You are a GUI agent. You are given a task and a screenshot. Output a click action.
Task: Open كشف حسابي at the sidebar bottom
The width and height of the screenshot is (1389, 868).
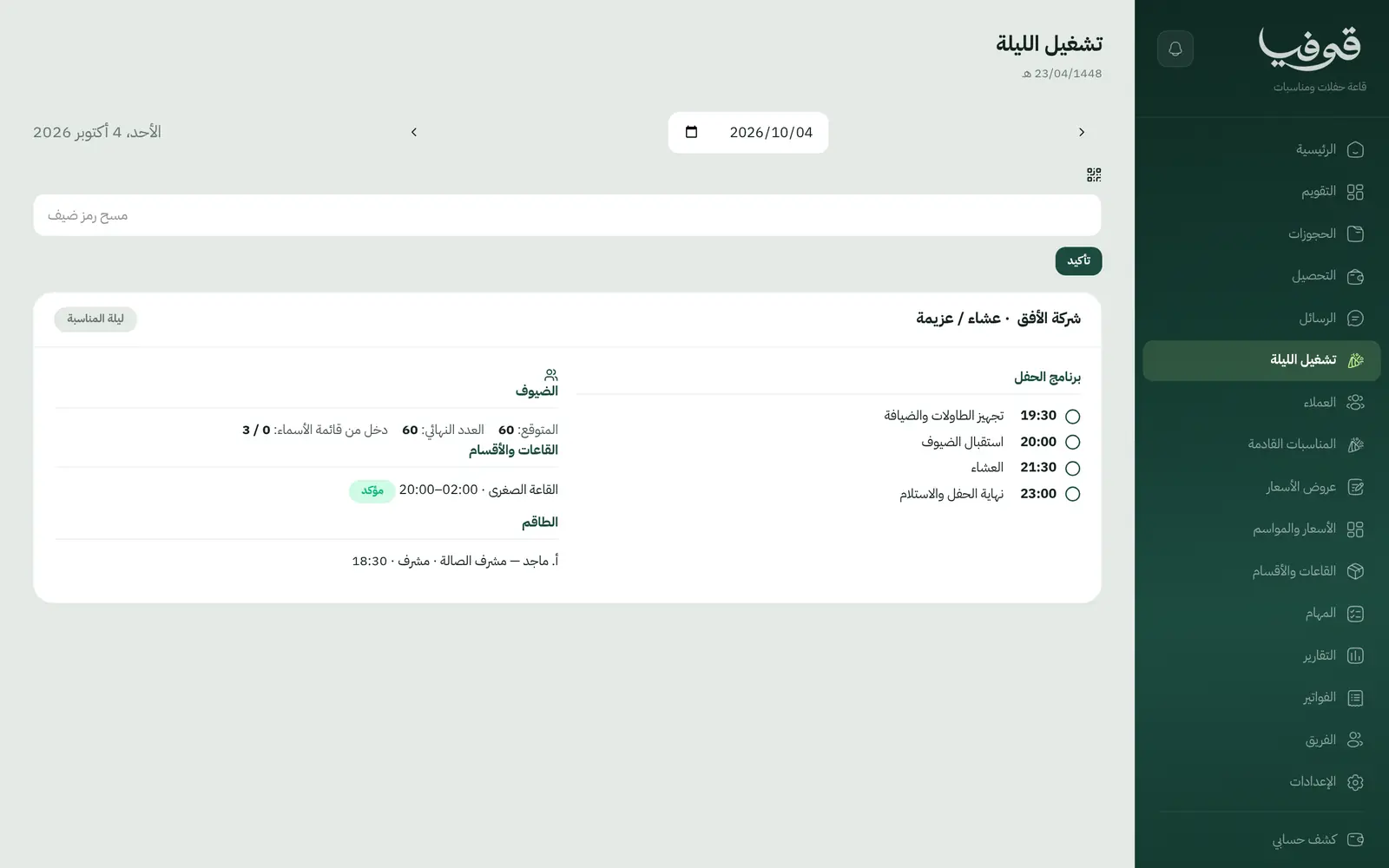tap(1261, 839)
